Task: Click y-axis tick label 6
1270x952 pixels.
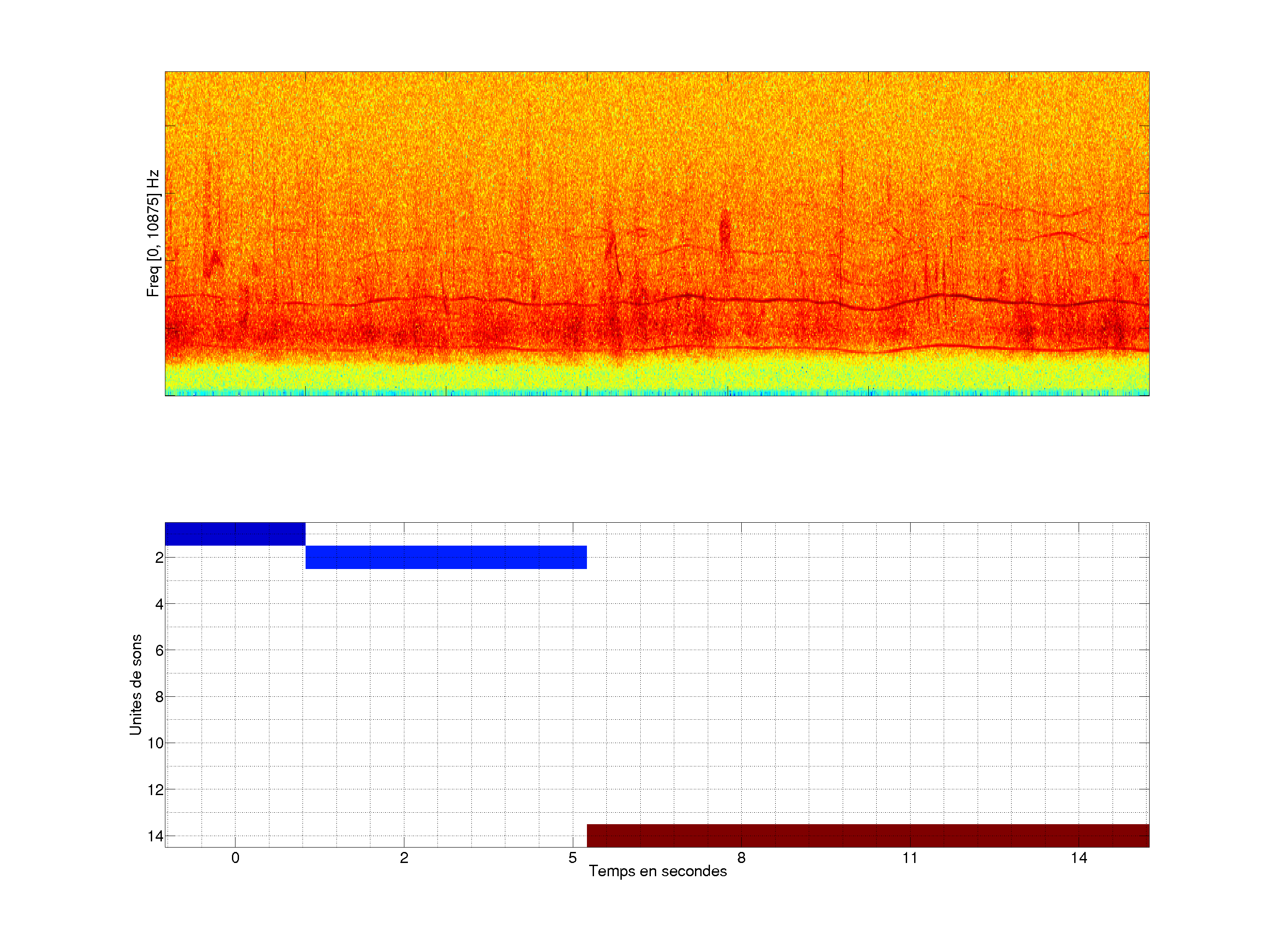Action: pos(159,650)
